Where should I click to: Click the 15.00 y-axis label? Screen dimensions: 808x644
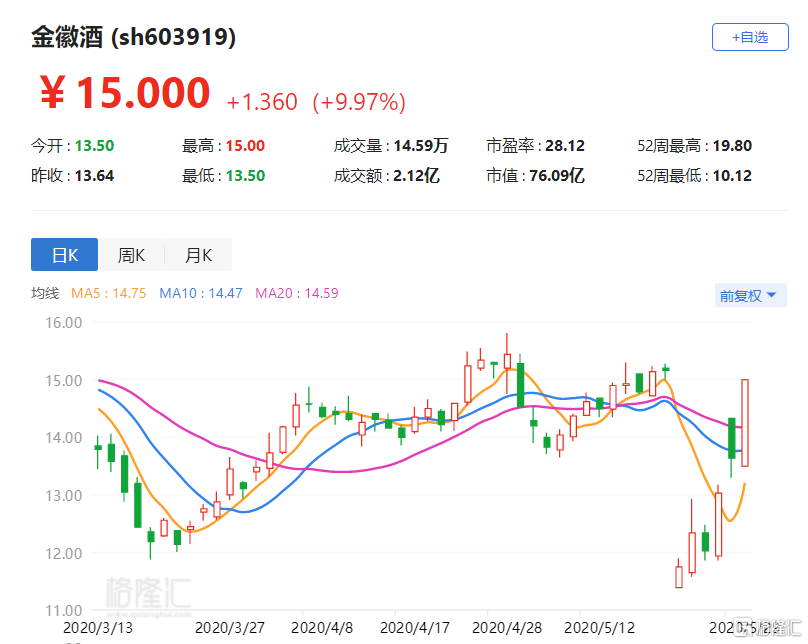63,380
